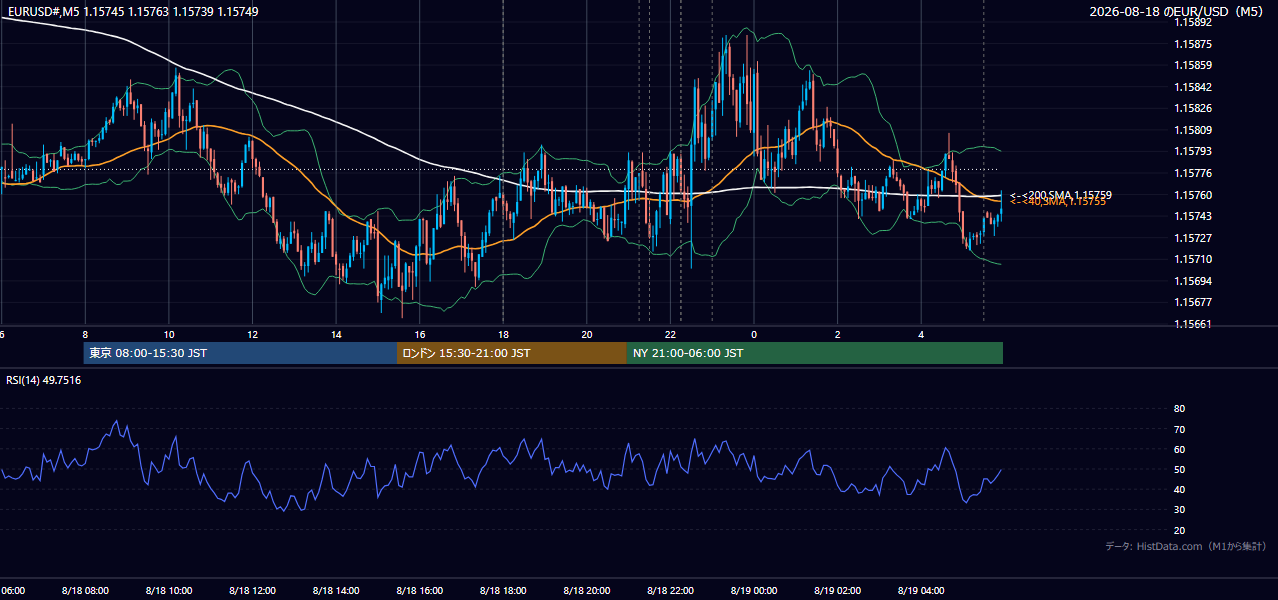This screenshot has height=600, width=1278.
Task: Click price axis label 1.15677
Action: [1194, 302]
